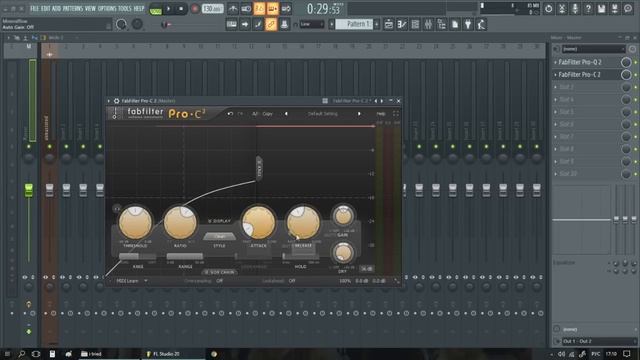This screenshot has width=640, height=360.
Task: Open the browser view icon
Action: (442, 24)
